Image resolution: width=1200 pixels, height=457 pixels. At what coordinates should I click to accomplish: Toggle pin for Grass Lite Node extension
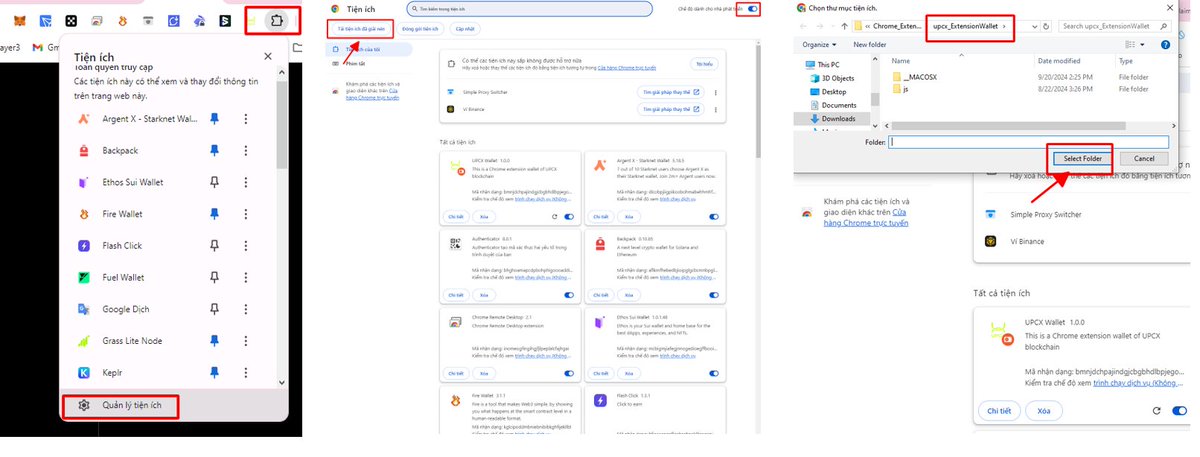[x=213, y=341]
